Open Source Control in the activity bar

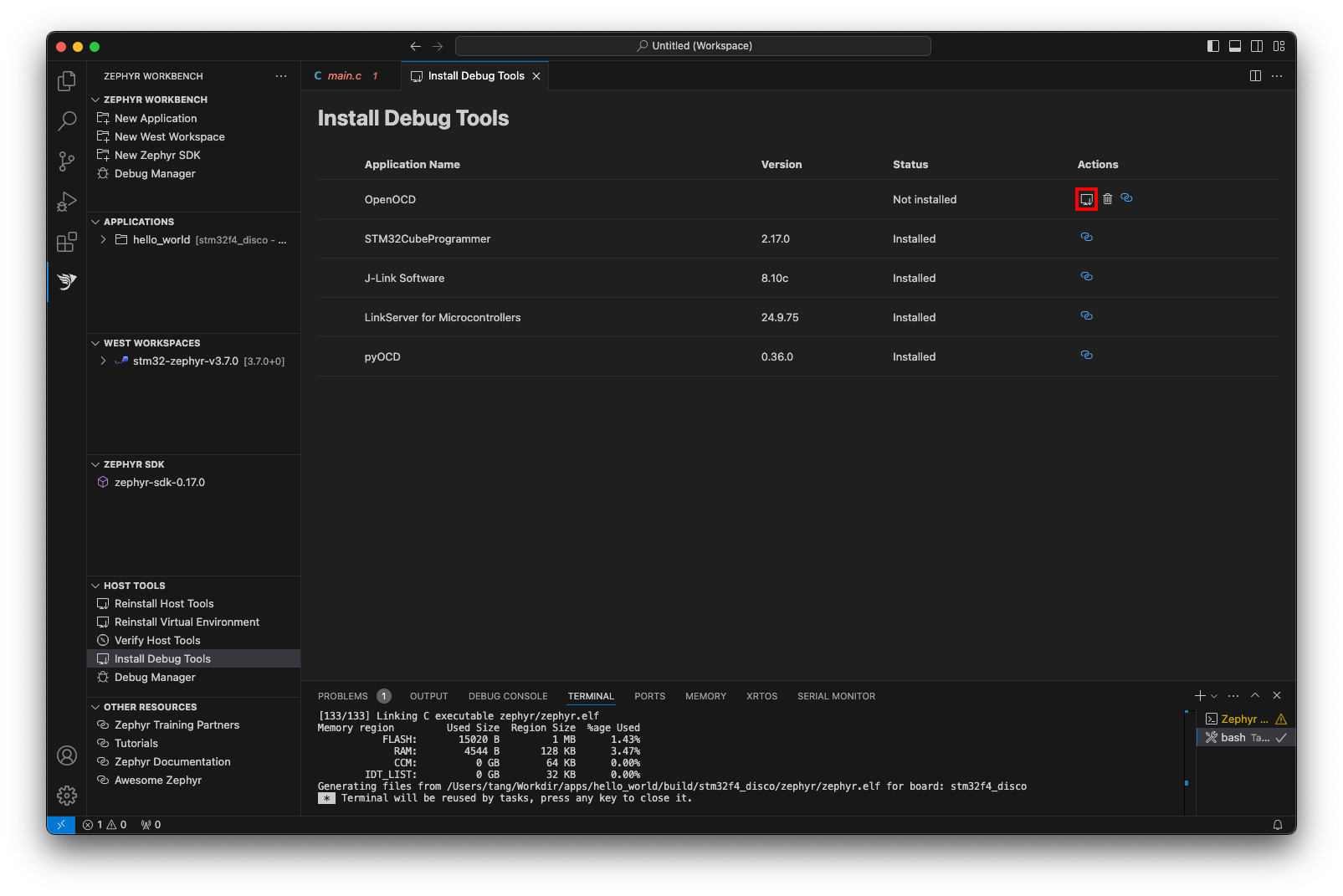pyautogui.click(x=66, y=161)
